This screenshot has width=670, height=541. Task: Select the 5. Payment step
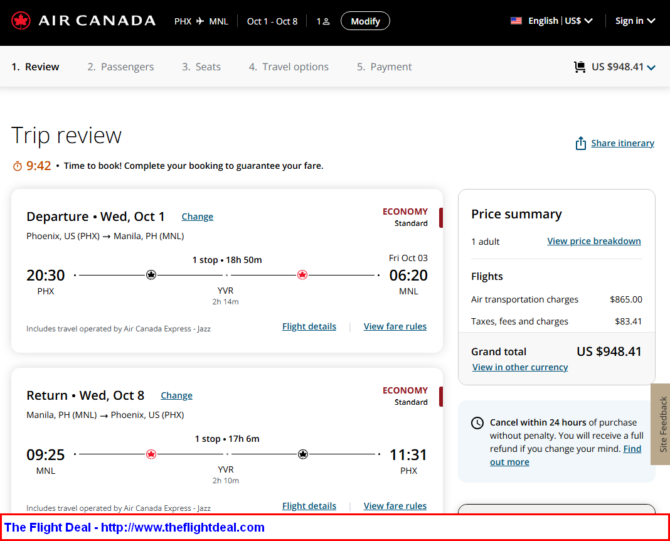[x=384, y=67]
